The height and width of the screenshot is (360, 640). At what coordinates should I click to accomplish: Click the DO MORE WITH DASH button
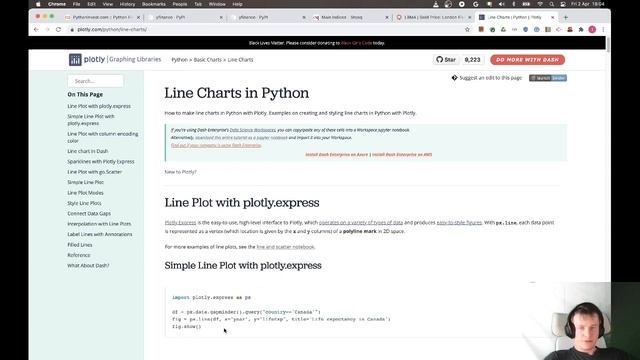527,60
